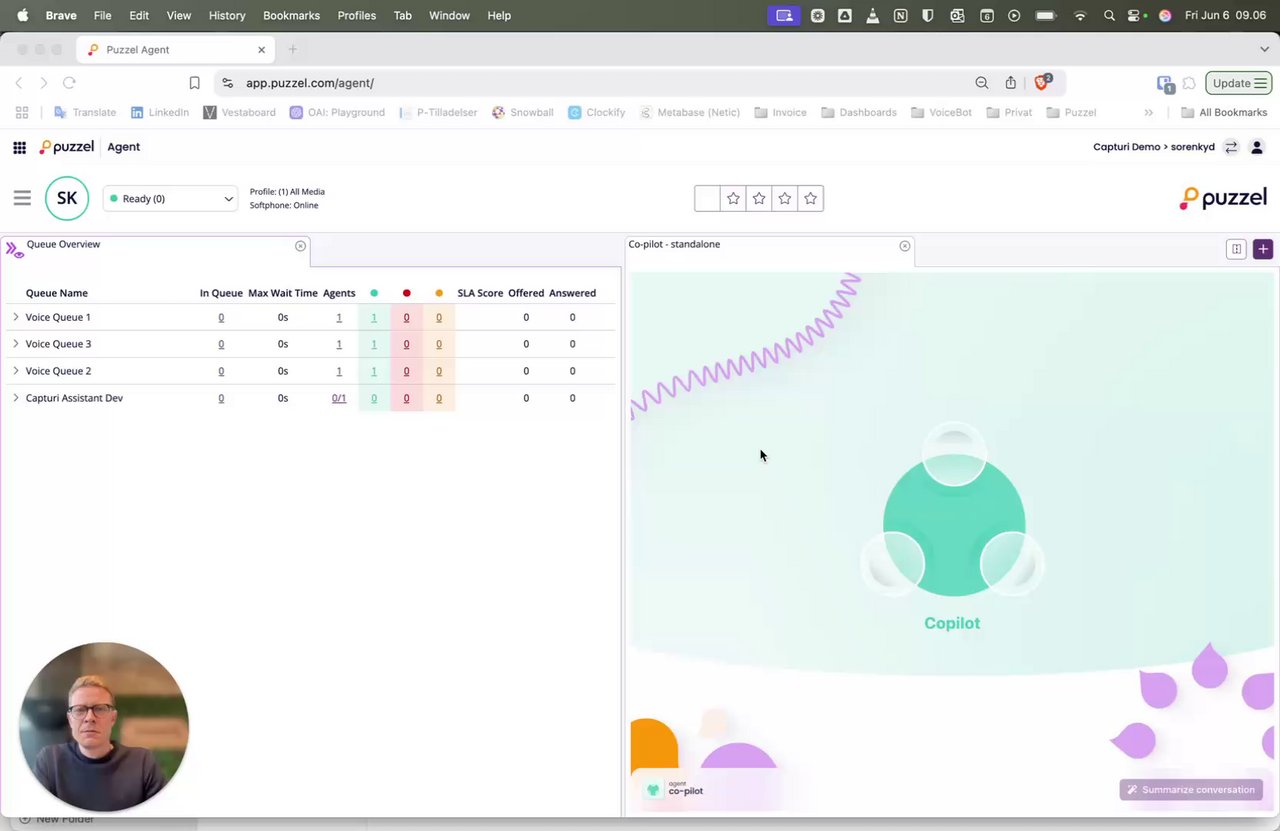Reload the page in Brave
Screen dimensions: 1280x831
[69, 83]
